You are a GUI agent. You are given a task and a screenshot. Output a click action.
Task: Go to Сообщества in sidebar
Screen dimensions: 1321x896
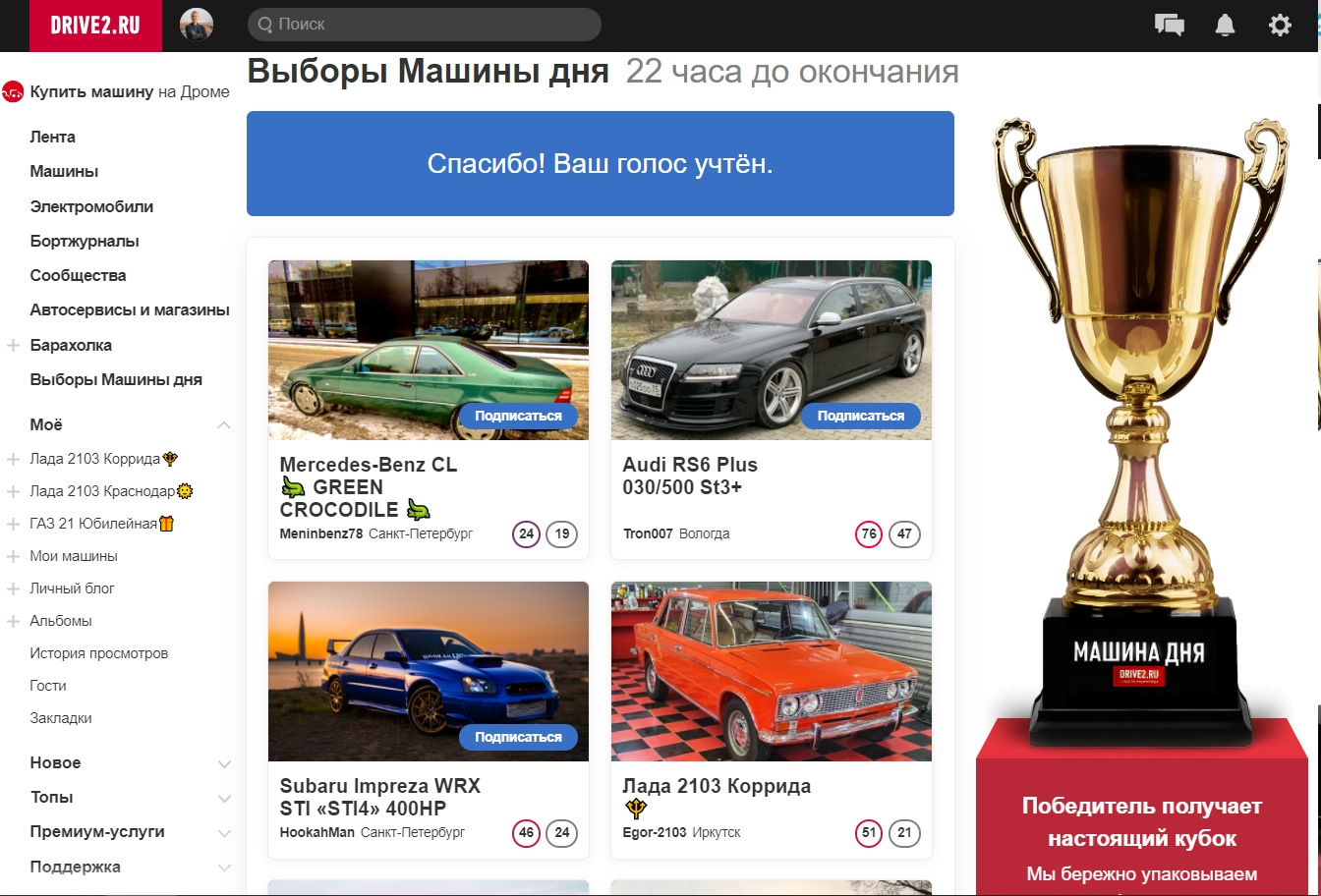click(78, 276)
